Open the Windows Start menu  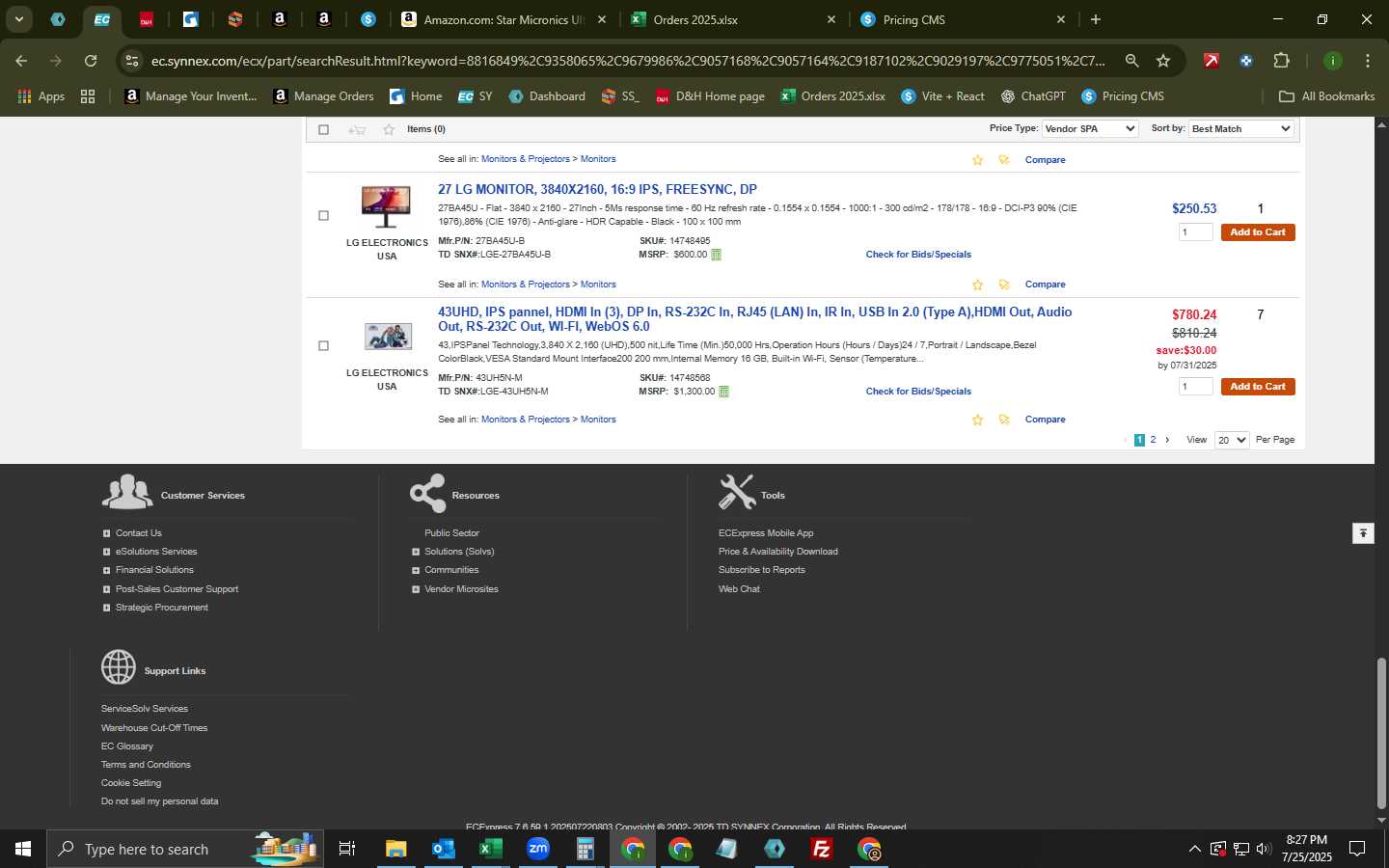pos(23,849)
